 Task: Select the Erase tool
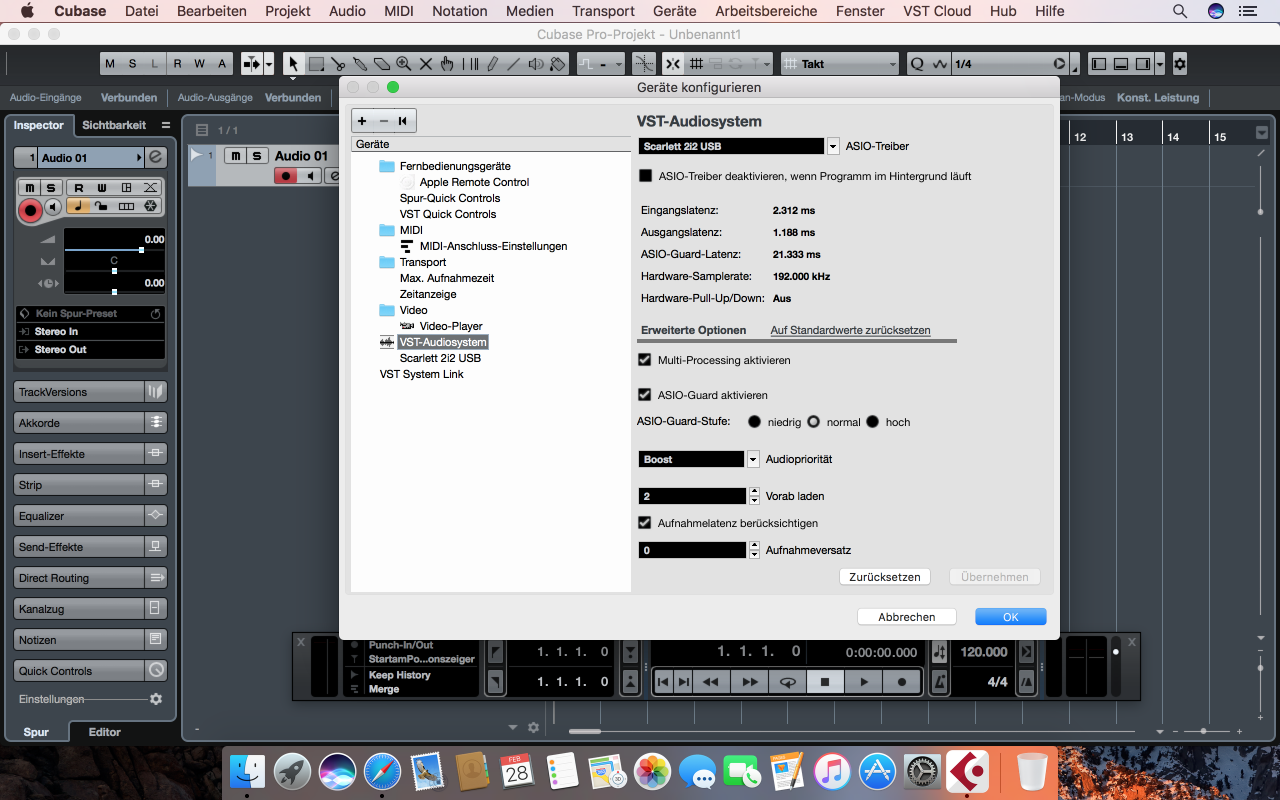381,64
